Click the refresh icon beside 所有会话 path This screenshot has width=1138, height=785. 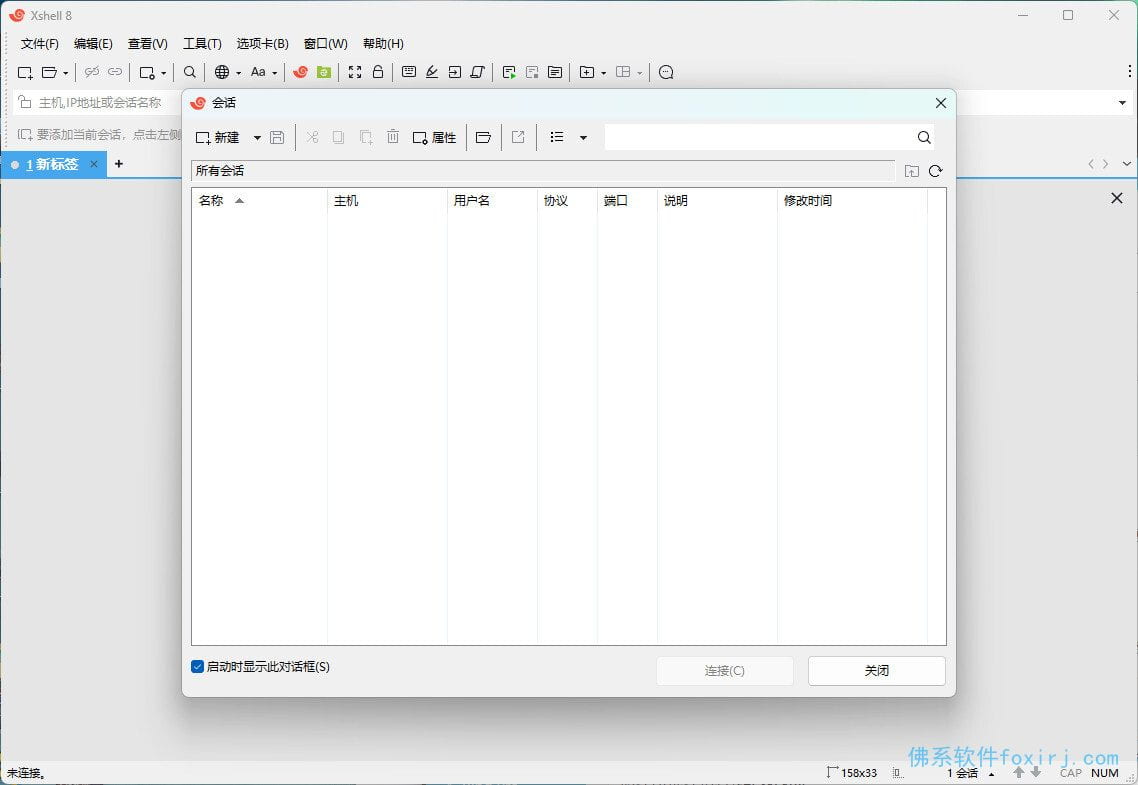936,171
